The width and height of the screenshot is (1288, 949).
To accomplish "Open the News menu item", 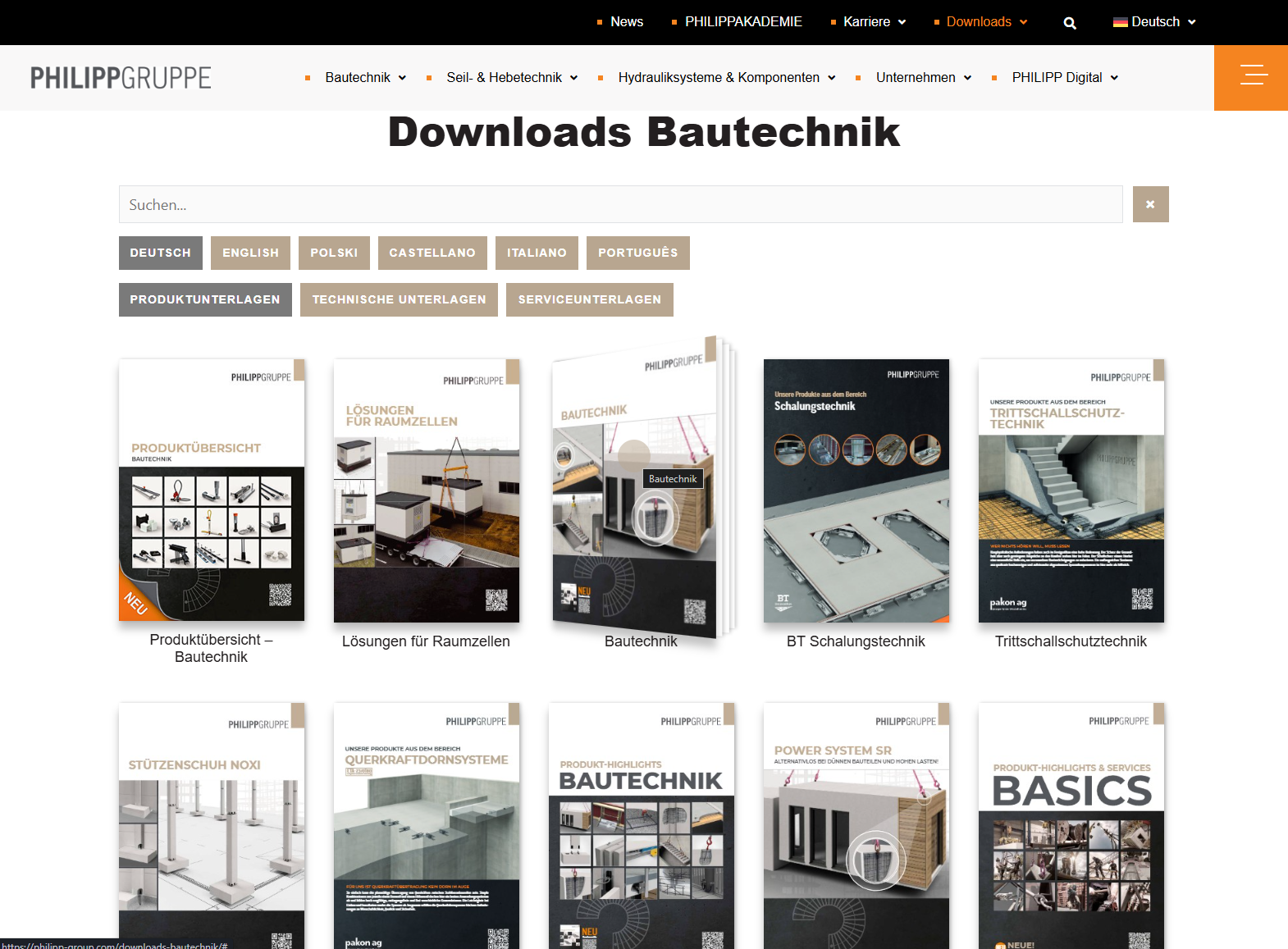I will tap(626, 22).
